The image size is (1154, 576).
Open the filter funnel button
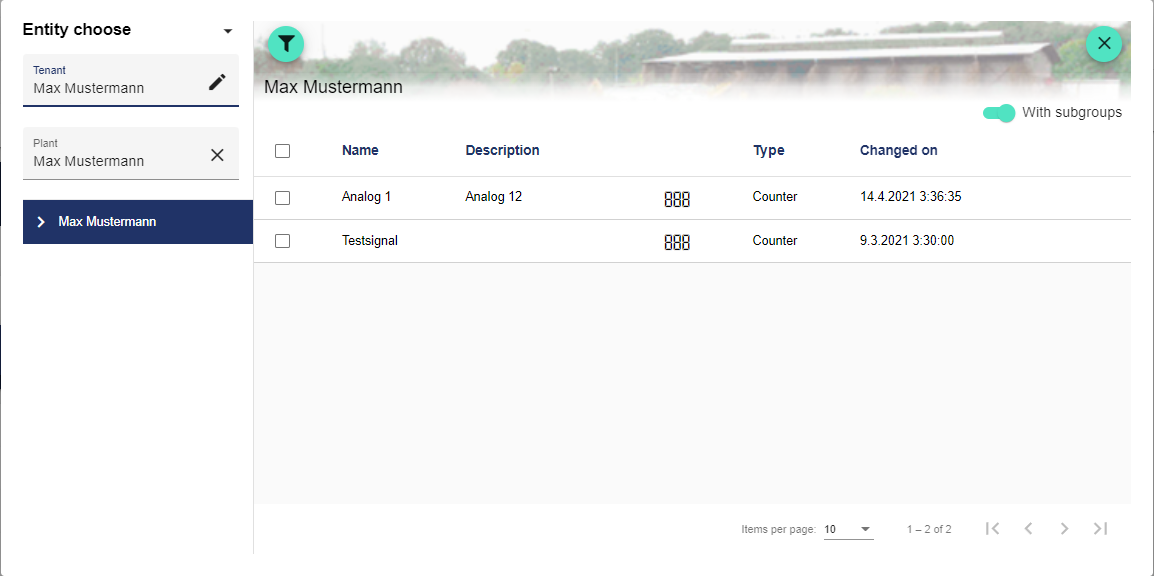pos(286,44)
